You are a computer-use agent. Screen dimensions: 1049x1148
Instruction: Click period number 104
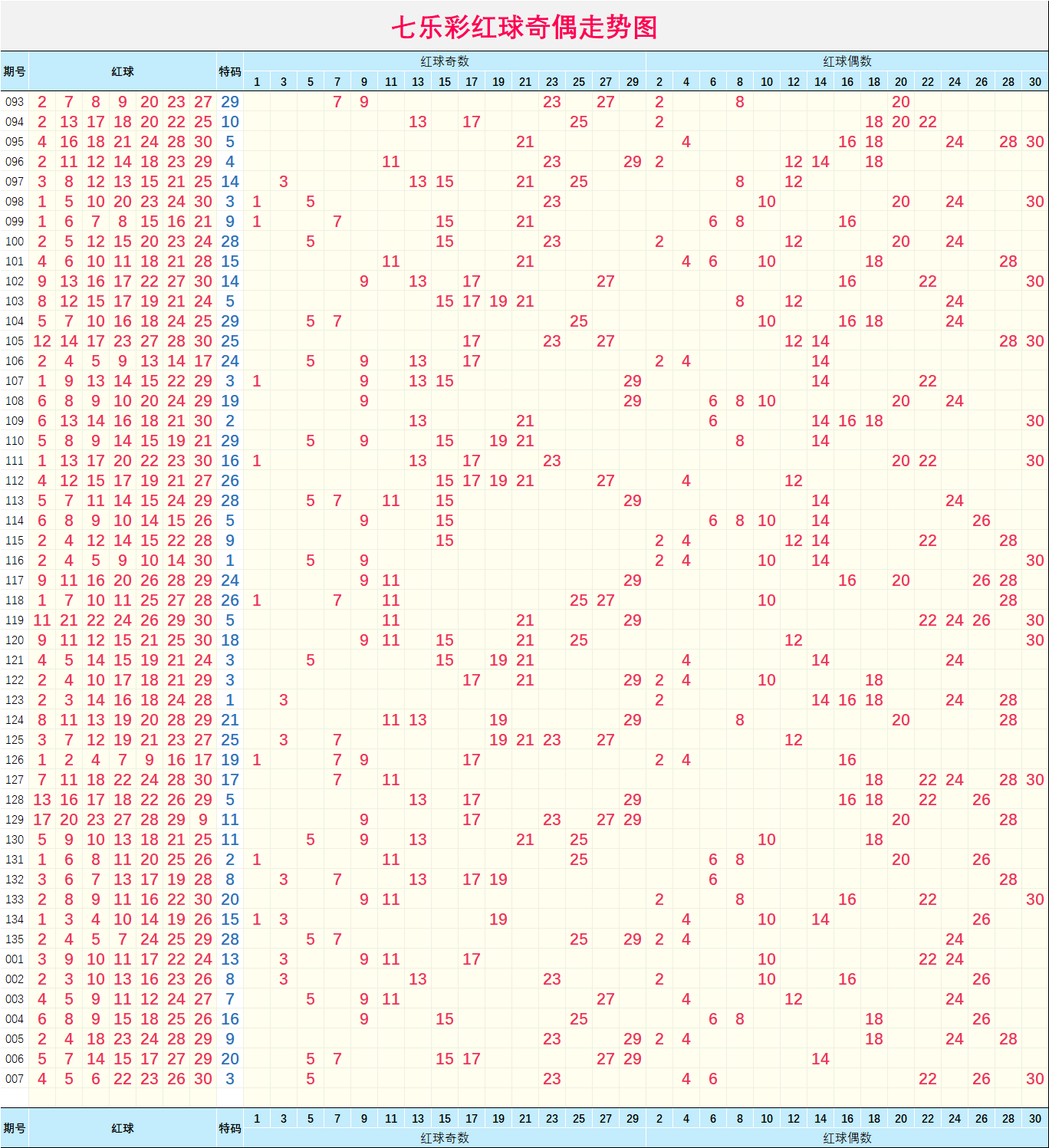tap(15, 321)
